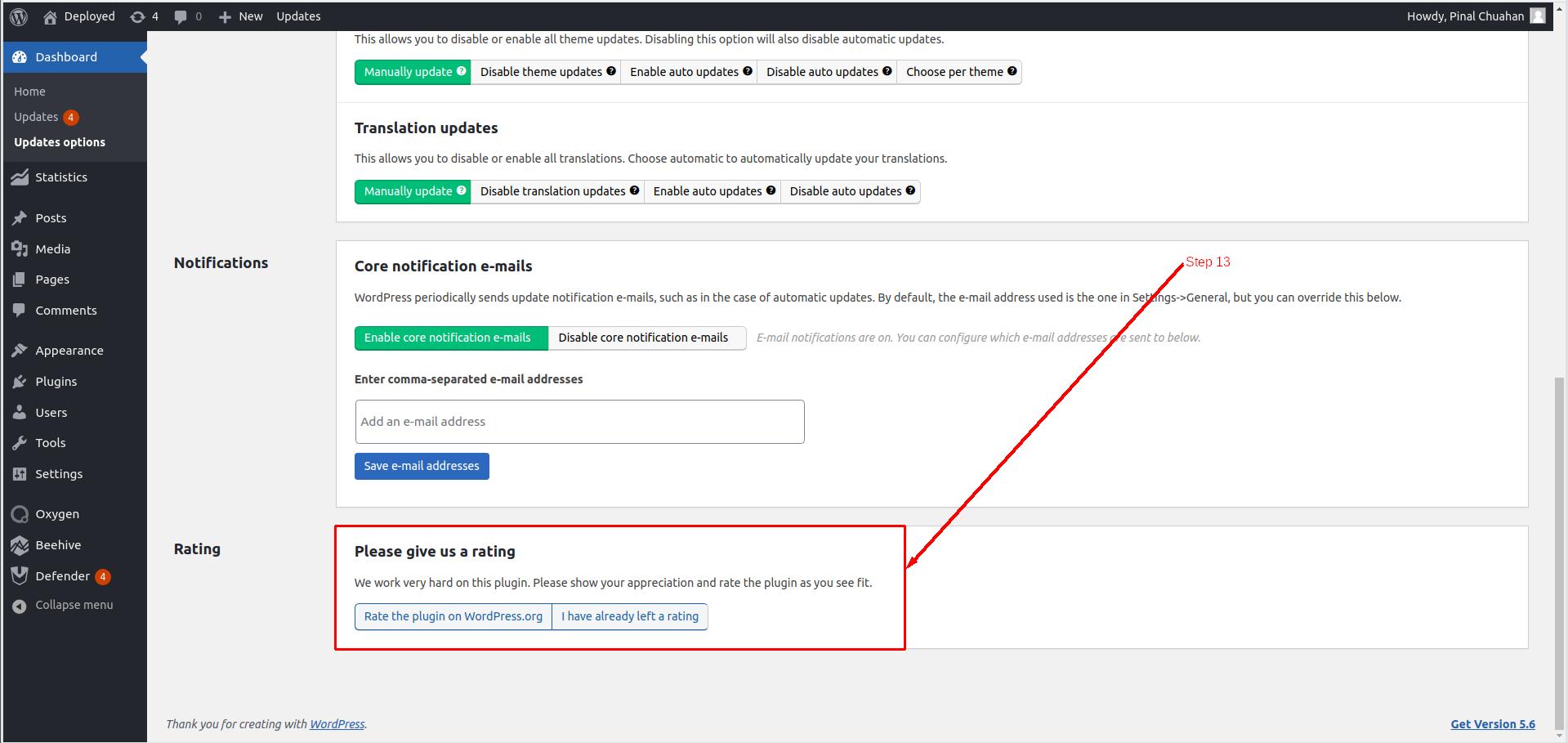1568x743 pixels.
Task: Open the comments bubble icon in admin bar
Action: pos(181,16)
